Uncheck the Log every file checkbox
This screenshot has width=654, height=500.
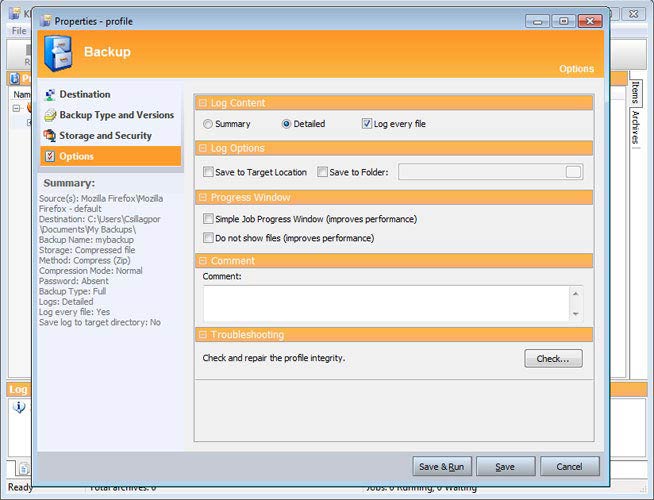coord(367,124)
